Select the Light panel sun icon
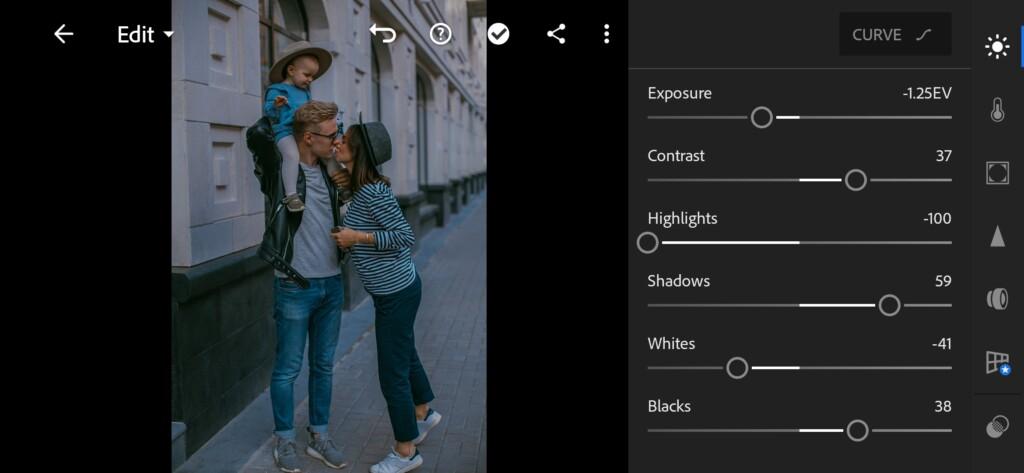Image resolution: width=1024 pixels, height=473 pixels. (997, 47)
